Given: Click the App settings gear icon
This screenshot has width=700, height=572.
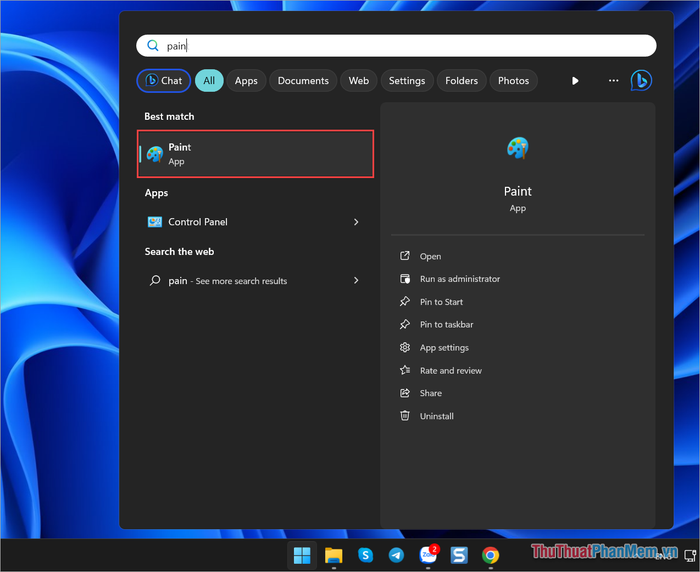Looking at the screenshot, I should pos(404,347).
